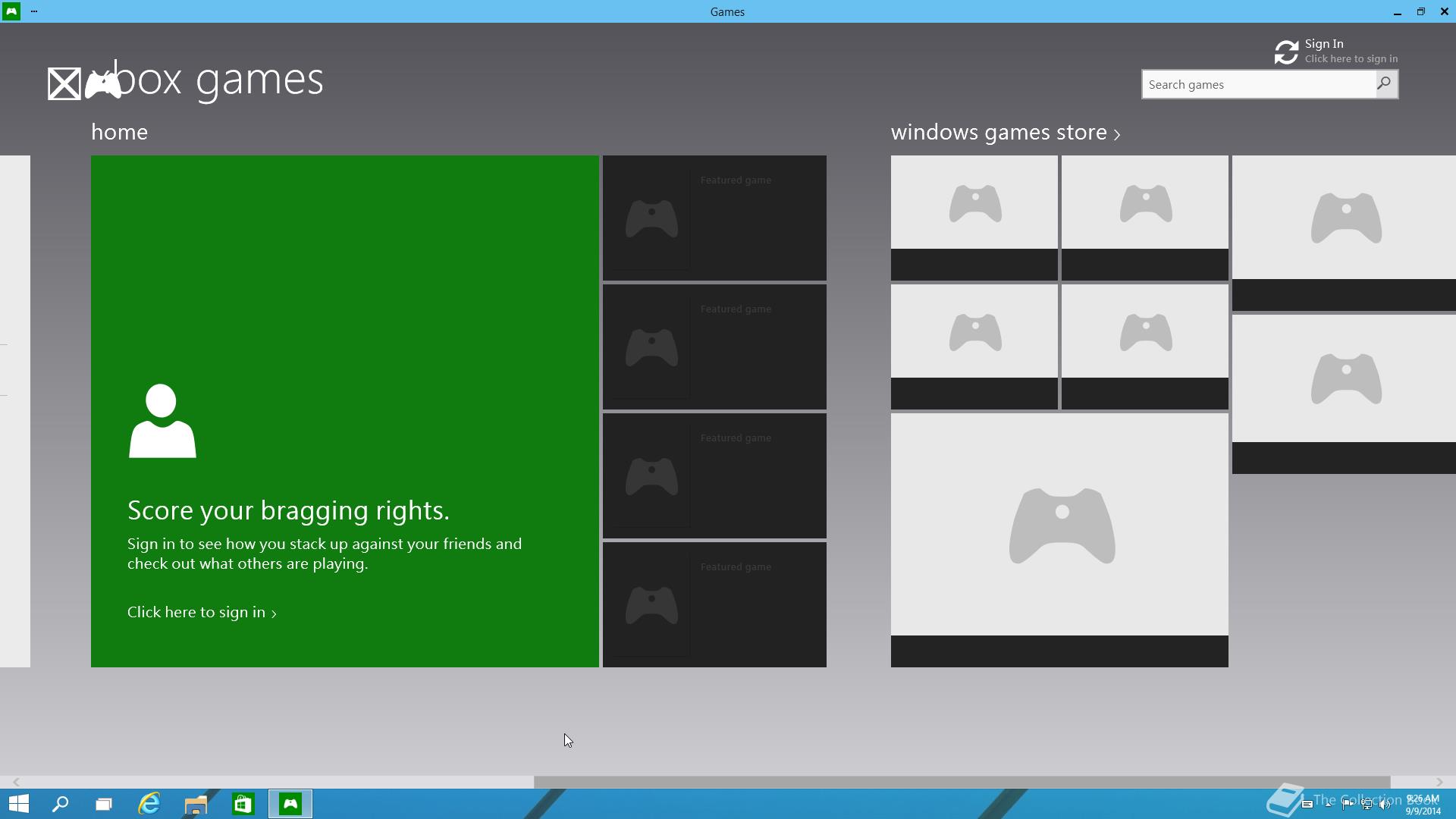Focus the Search games field
Screen dimensions: 1456x819
1259,84
